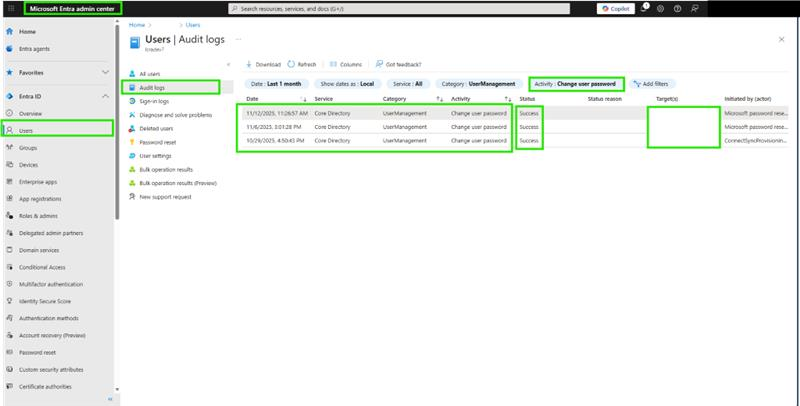Click the notifications bell icon

[644, 9]
